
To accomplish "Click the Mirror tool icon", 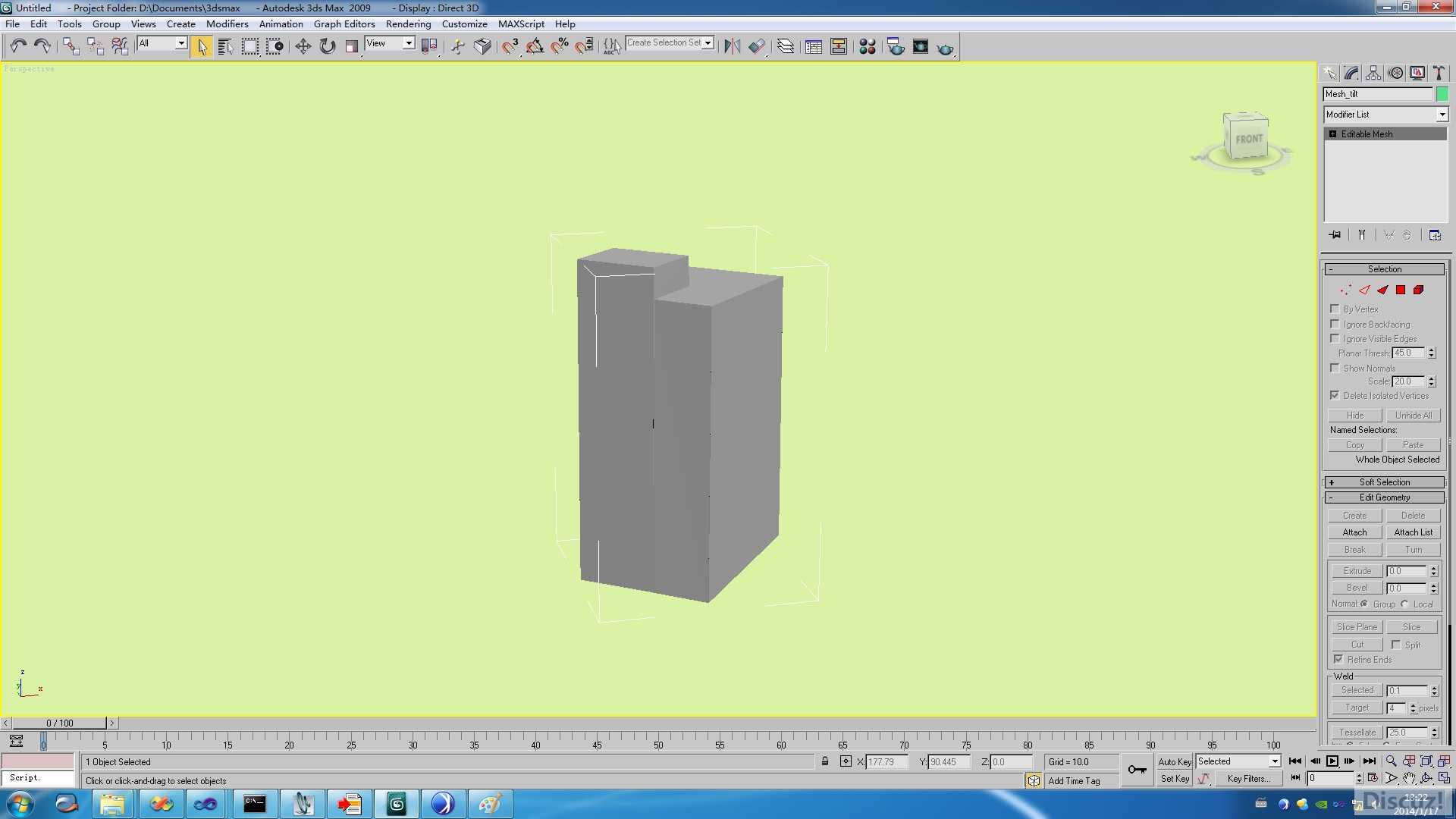I will 732,46.
